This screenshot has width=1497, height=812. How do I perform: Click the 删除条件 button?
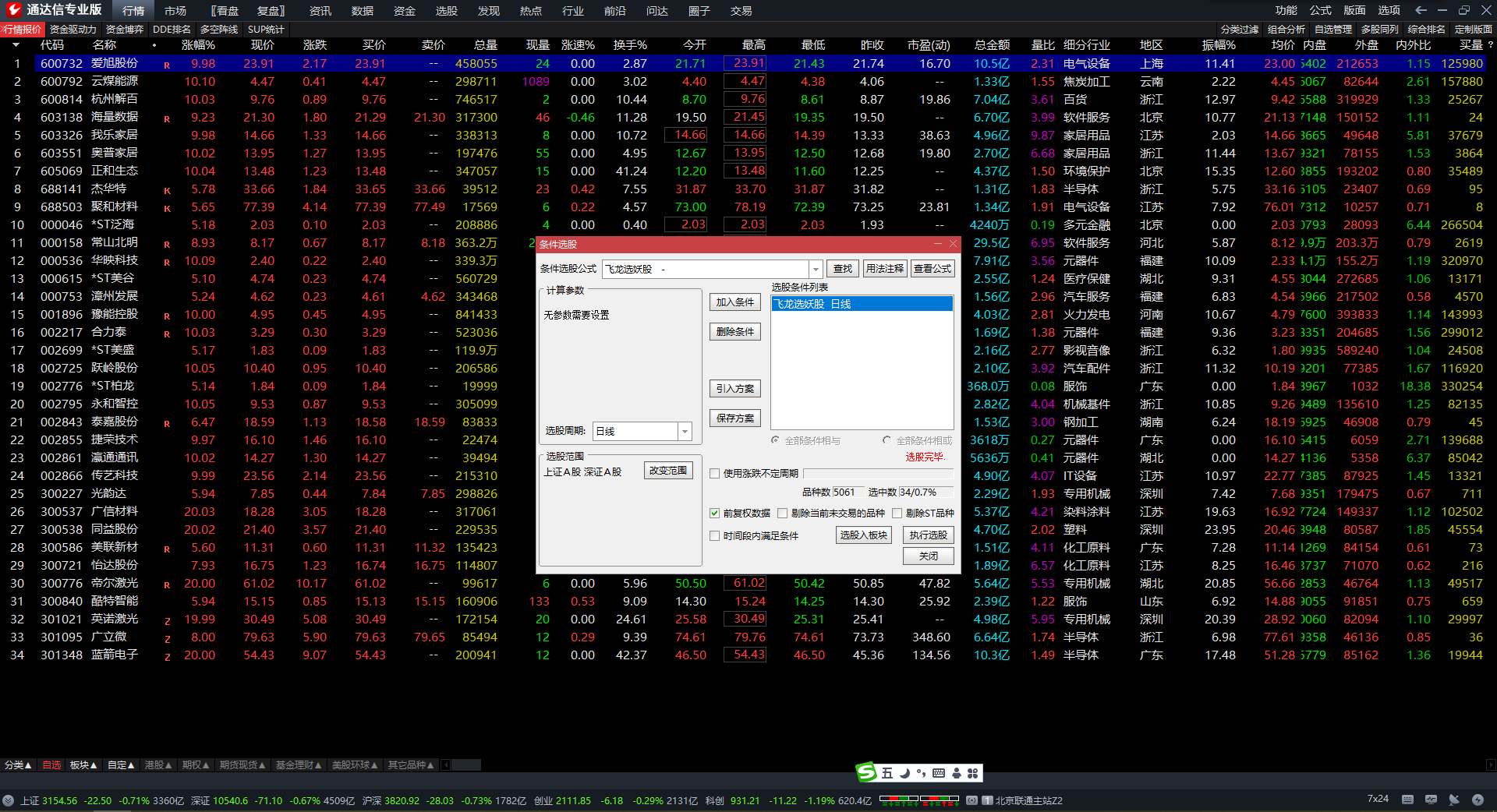click(x=735, y=332)
